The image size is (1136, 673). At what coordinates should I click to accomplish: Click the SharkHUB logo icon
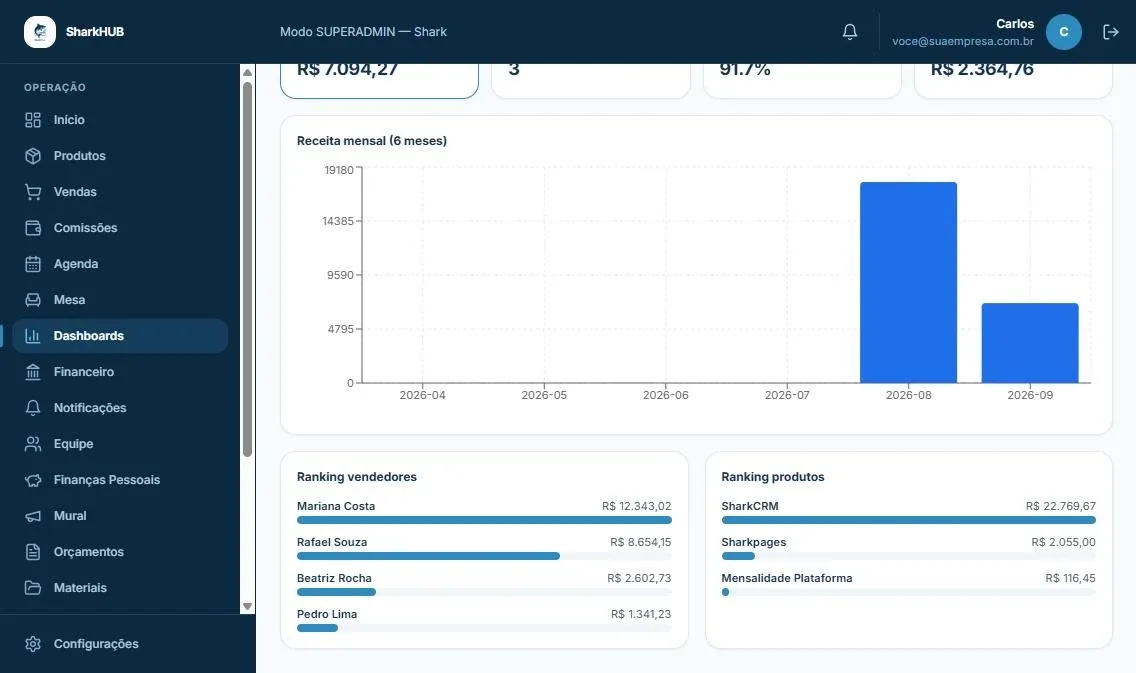[40, 32]
